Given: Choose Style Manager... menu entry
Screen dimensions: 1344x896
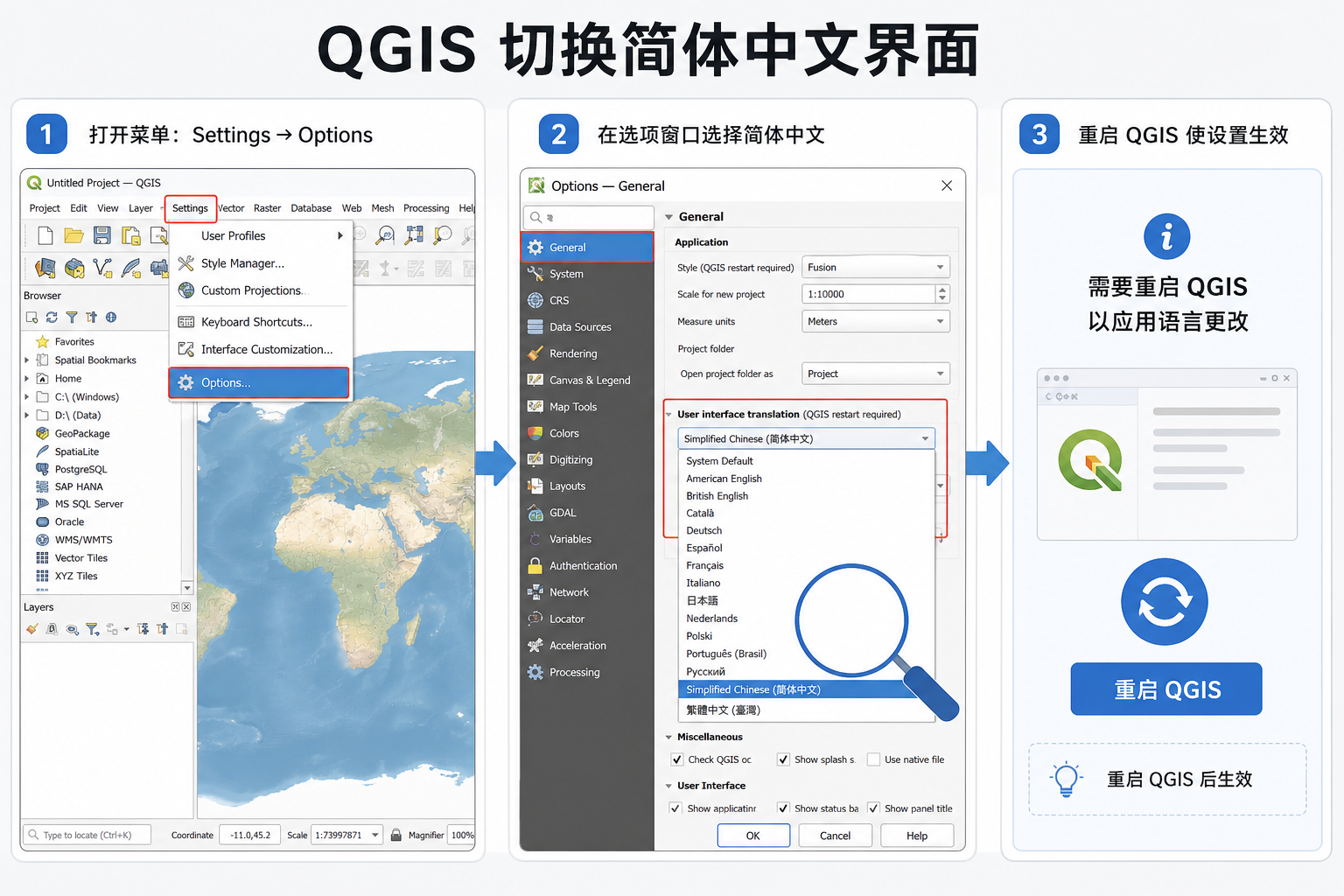Looking at the screenshot, I should [x=261, y=263].
